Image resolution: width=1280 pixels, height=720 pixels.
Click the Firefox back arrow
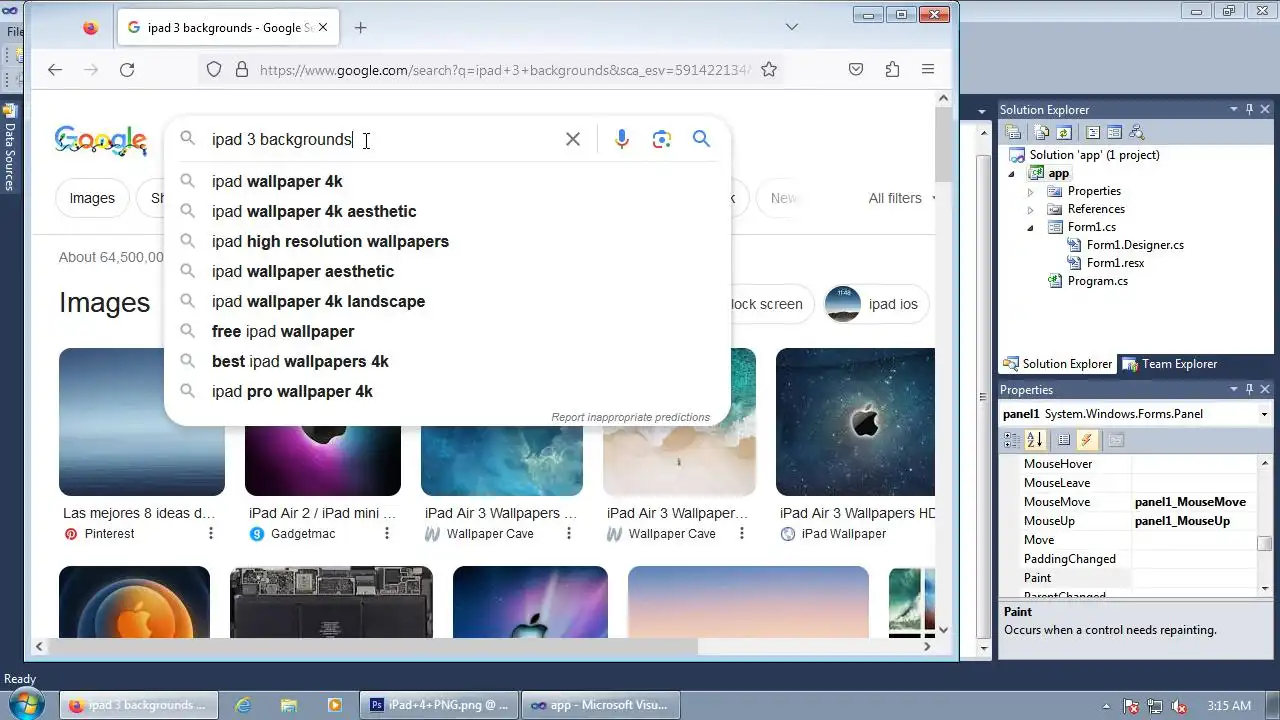pyautogui.click(x=55, y=70)
